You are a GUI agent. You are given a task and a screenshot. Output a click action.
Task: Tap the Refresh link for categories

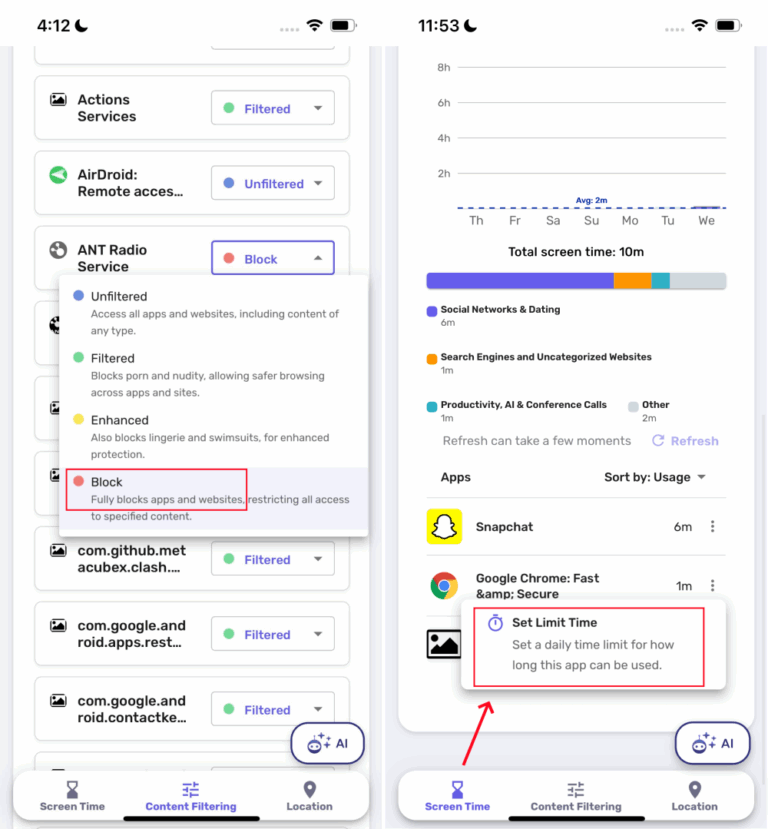[684, 440]
